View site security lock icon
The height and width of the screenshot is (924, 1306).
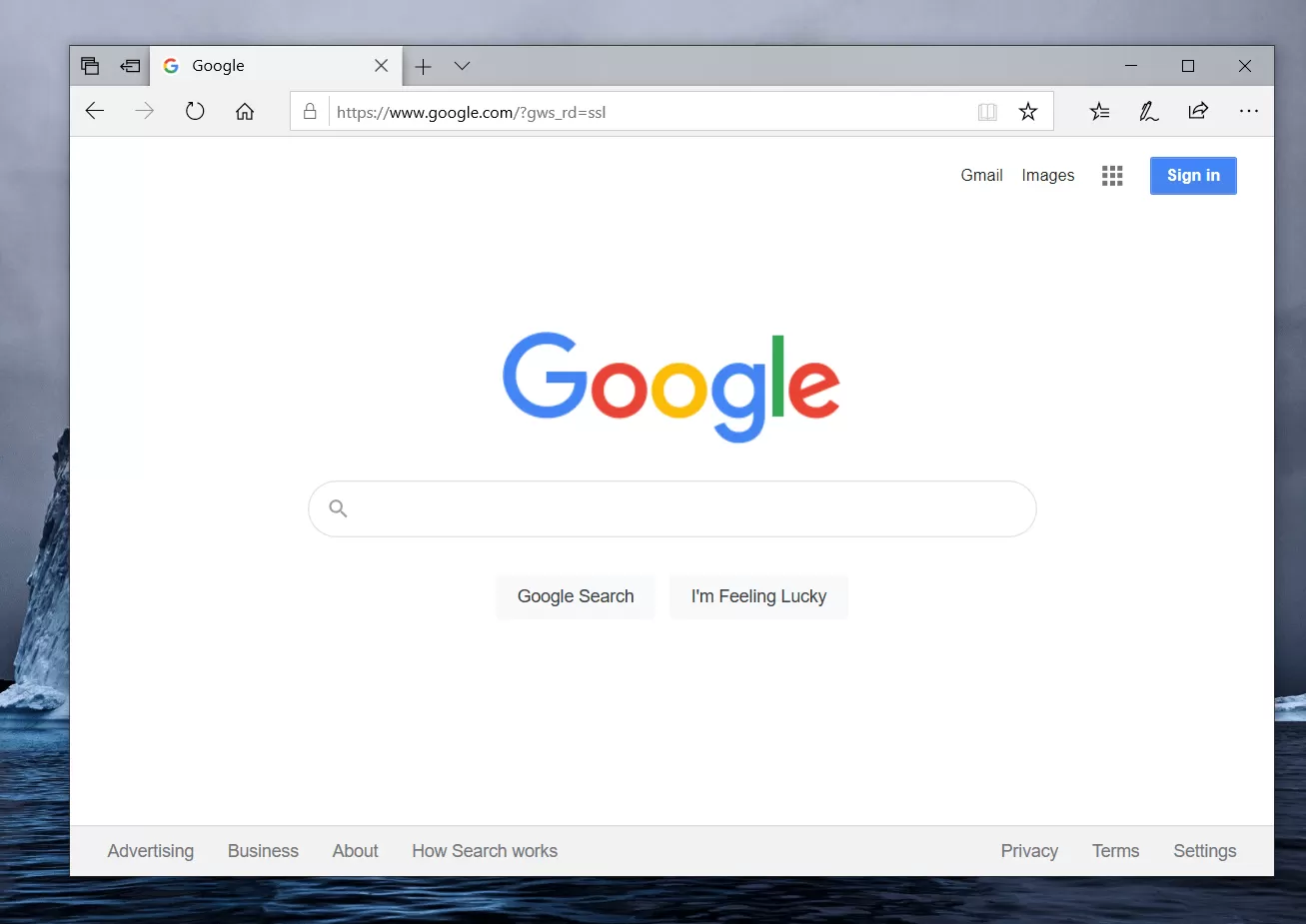(310, 111)
